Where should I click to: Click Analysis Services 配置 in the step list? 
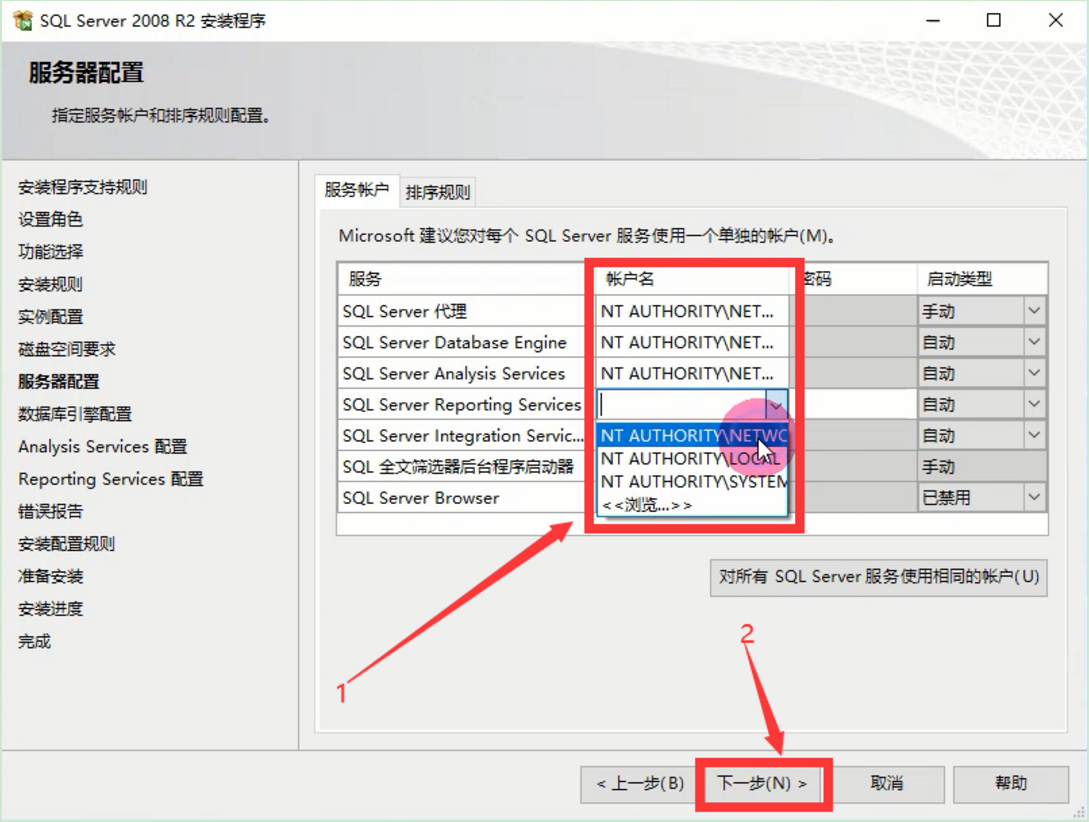[x=103, y=446]
